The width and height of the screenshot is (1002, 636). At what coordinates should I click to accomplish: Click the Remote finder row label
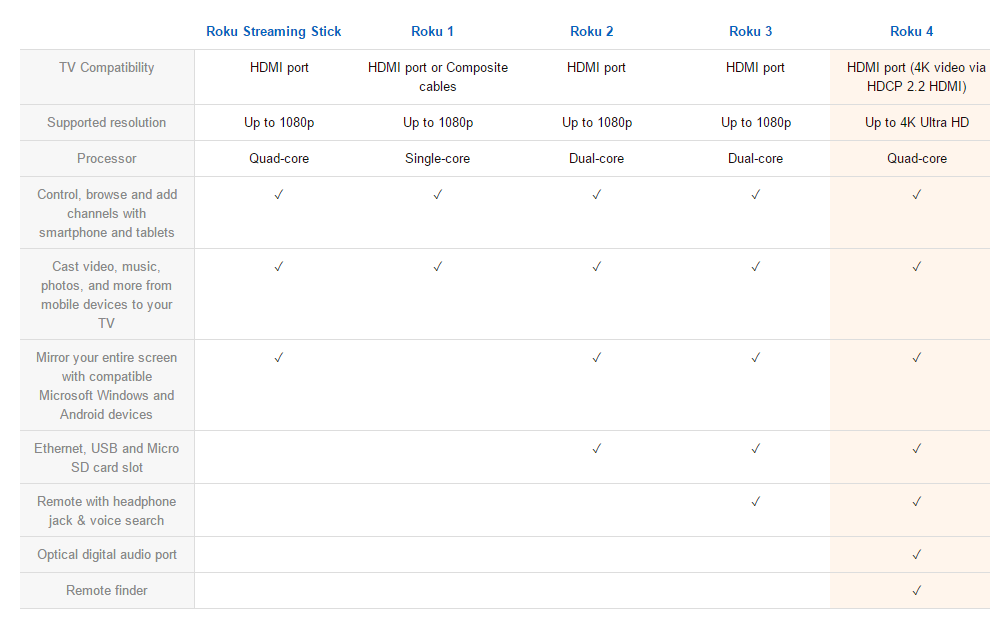point(107,590)
